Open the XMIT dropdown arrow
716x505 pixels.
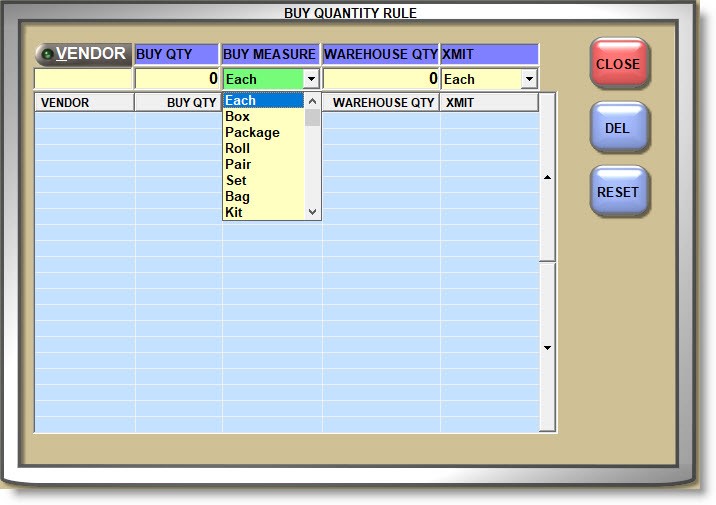[529, 79]
